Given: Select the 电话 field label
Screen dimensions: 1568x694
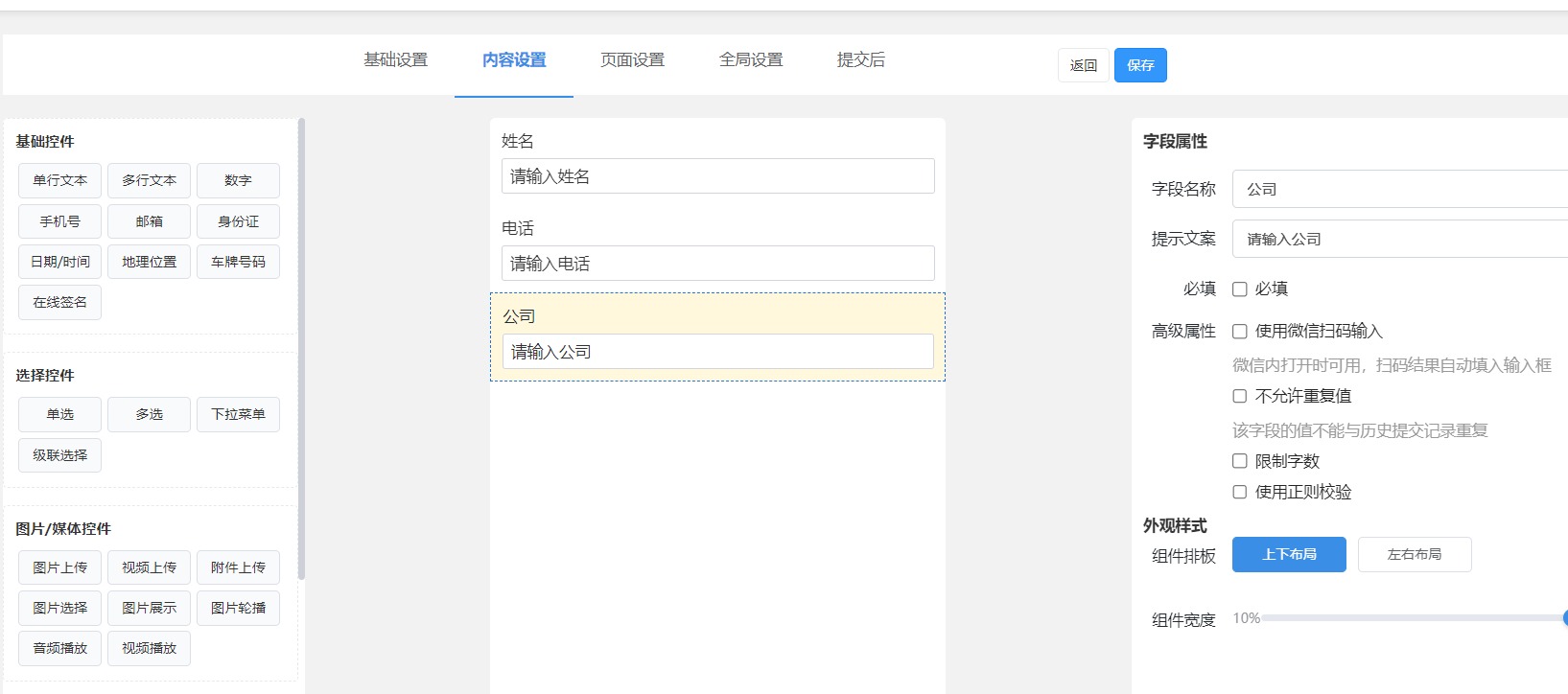Looking at the screenshot, I should [518, 228].
